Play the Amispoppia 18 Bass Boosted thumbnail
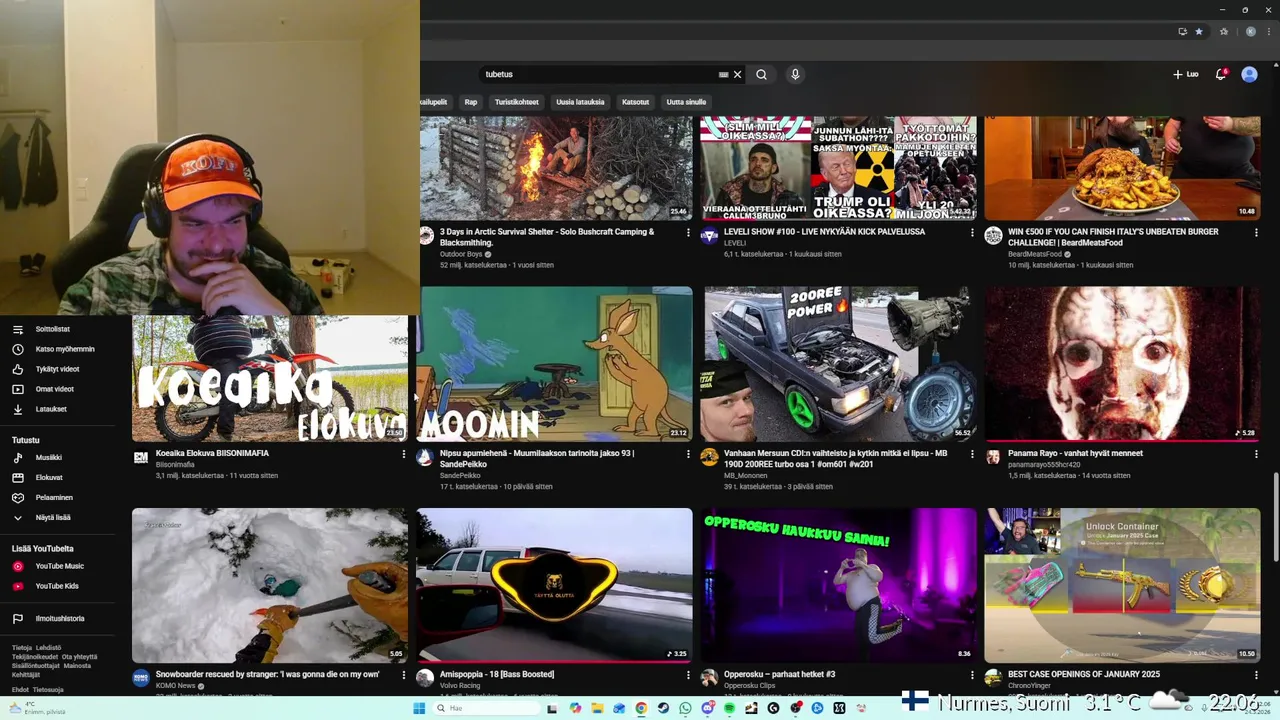 coord(554,585)
